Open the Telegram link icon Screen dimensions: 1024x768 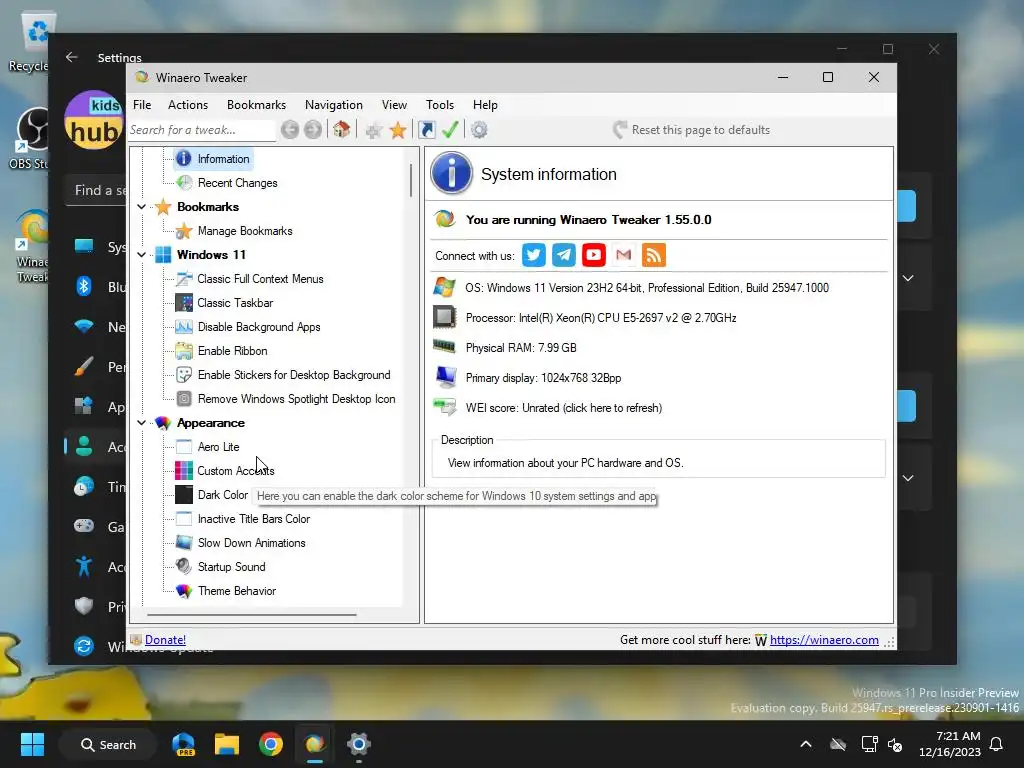[564, 255]
